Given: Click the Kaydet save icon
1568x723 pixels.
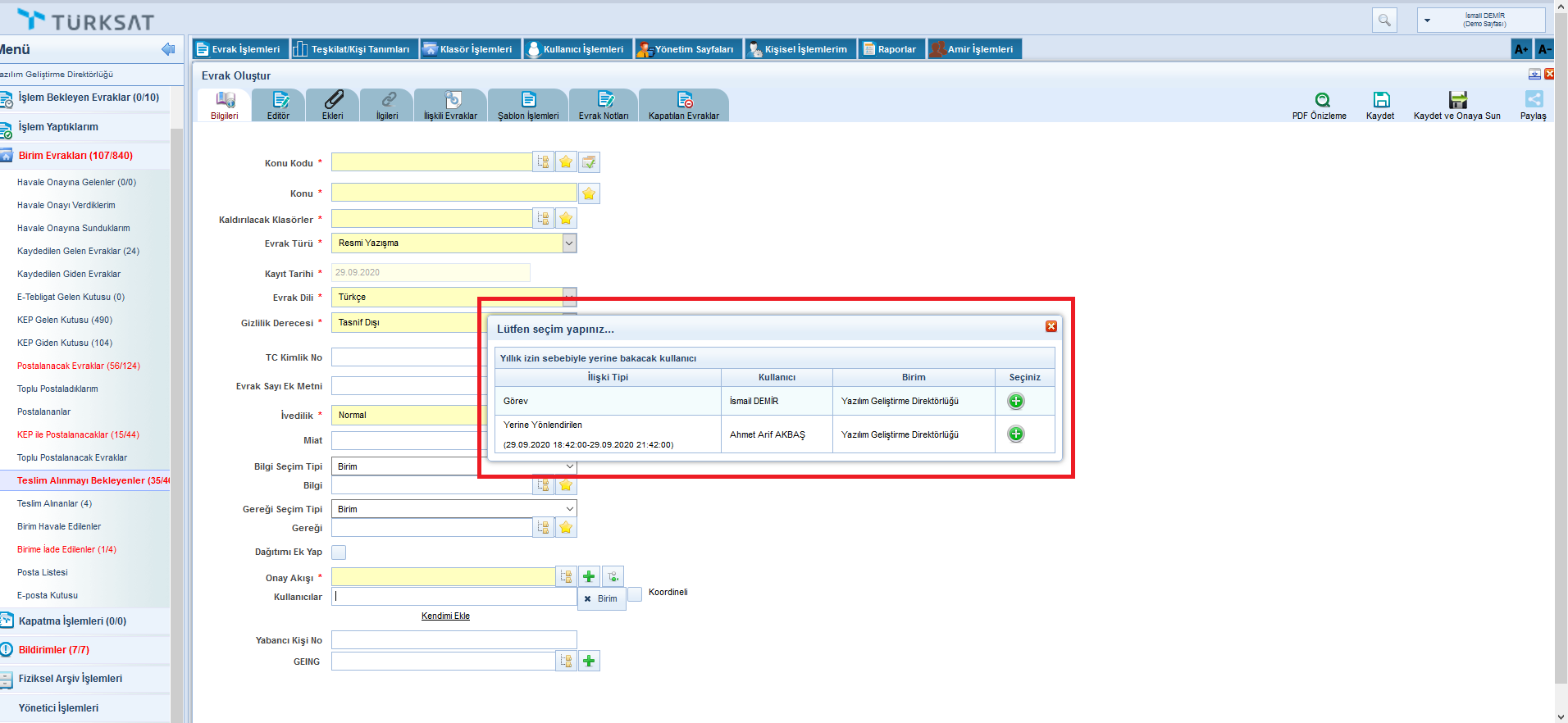Looking at the screenshot, I should tap(1381, 100).
